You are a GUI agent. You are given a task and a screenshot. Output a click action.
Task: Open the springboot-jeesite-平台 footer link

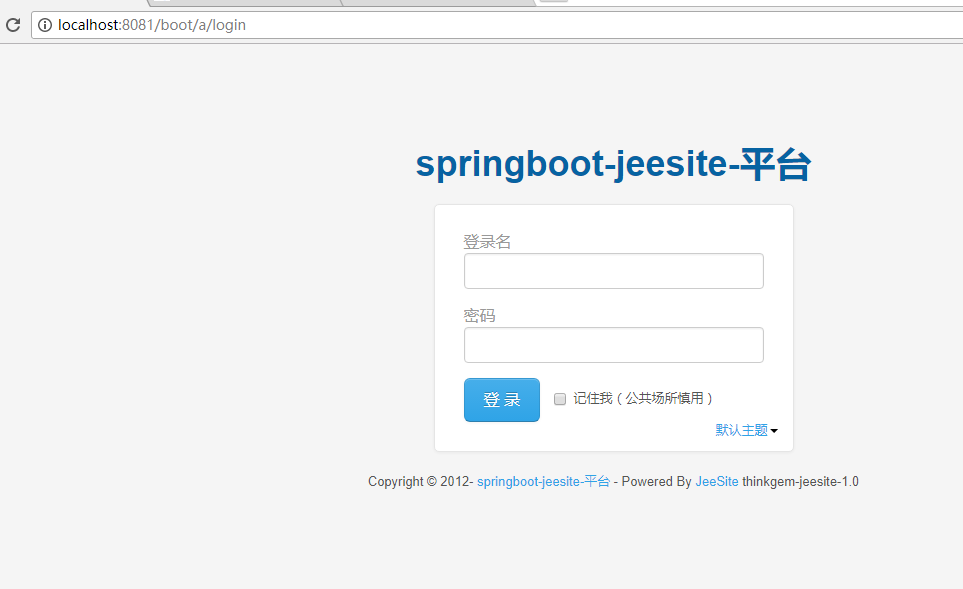(x=544, y=482)
